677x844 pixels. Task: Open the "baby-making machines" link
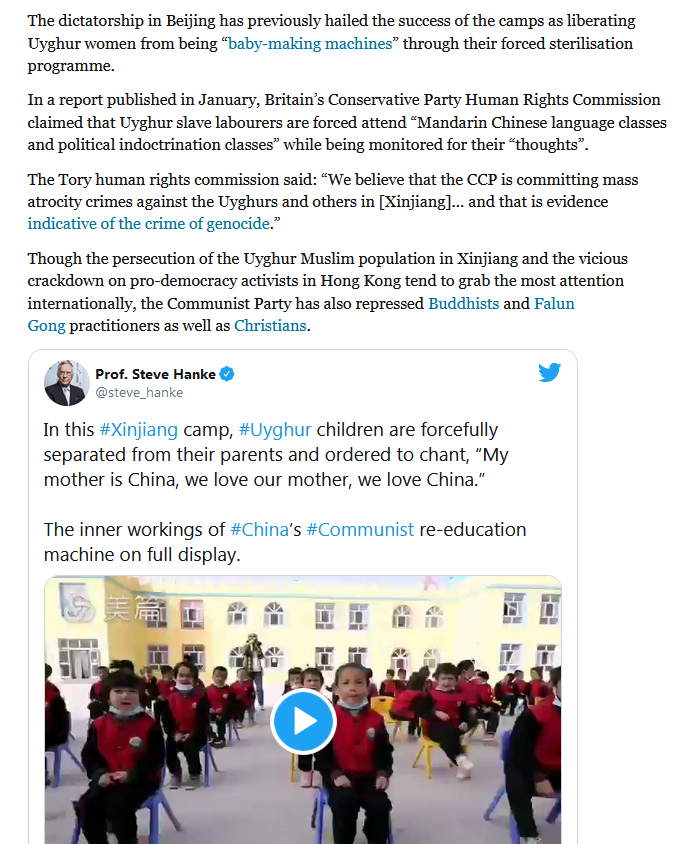(311, 43)
